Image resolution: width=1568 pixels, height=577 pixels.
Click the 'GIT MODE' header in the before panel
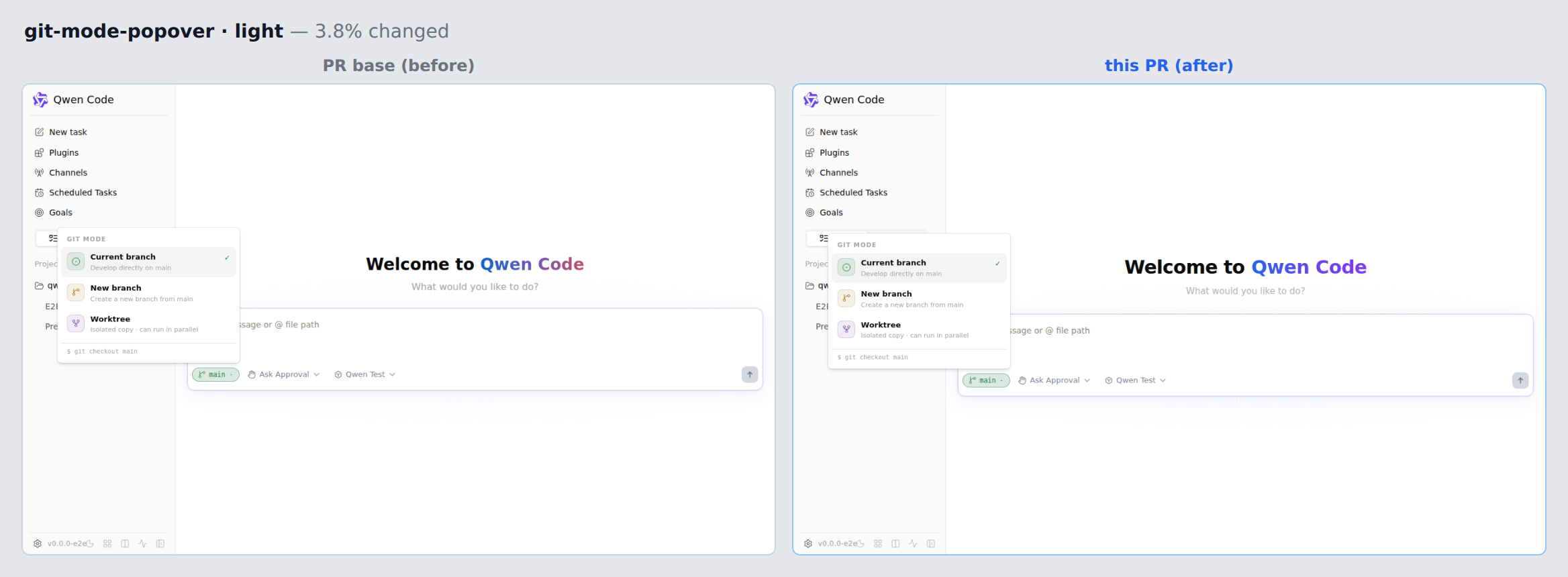86,239
